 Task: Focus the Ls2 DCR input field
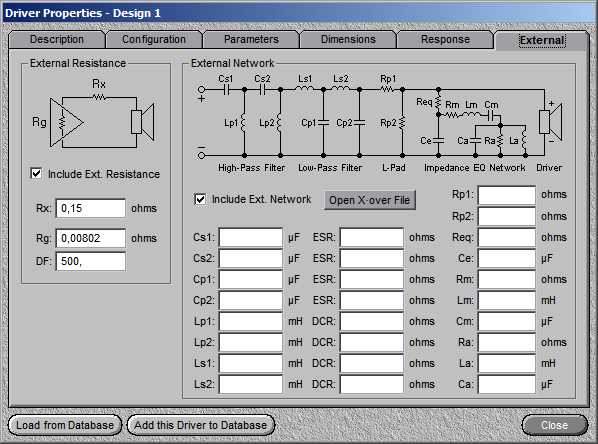(x=371, y=384)
